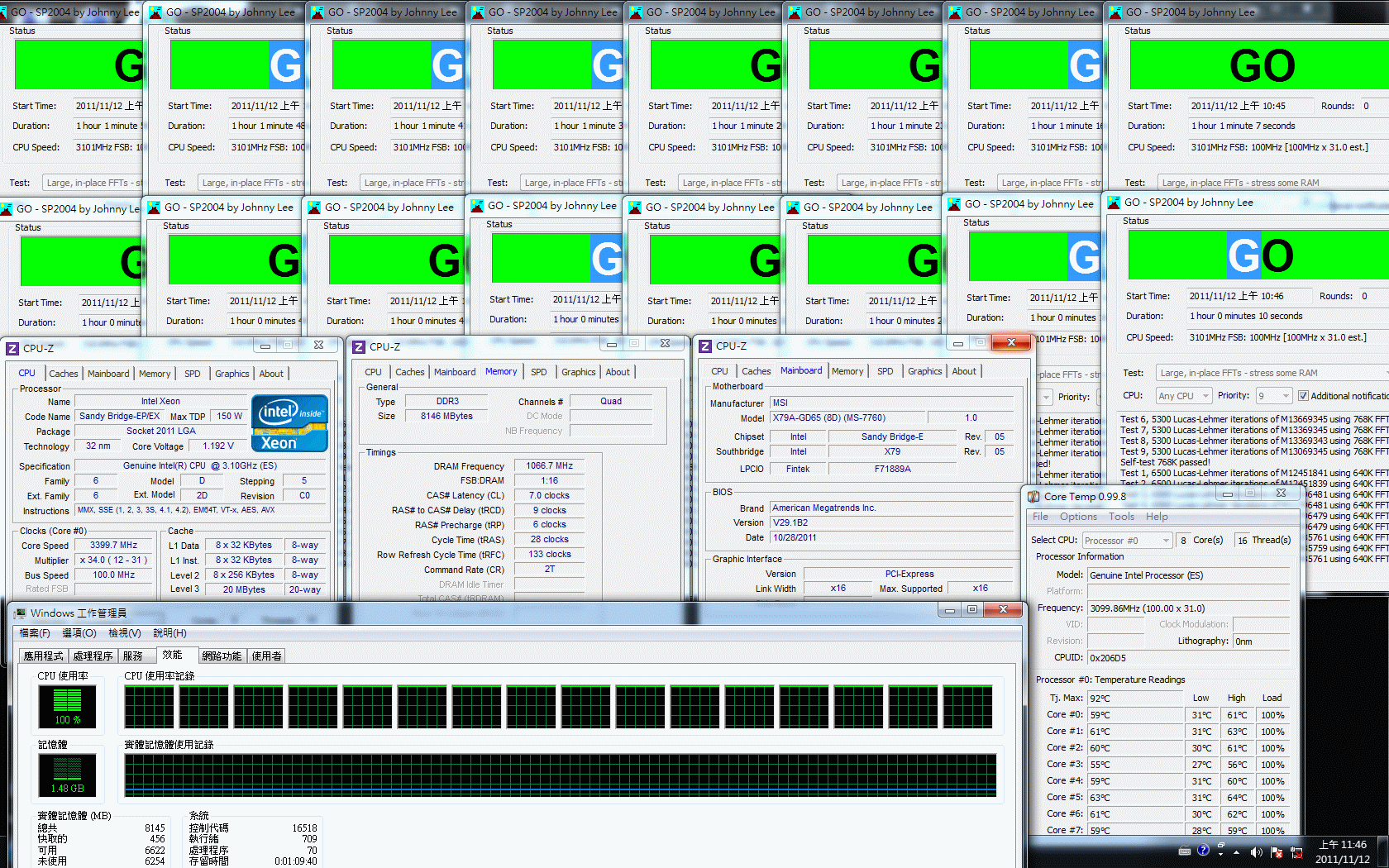The image size is (1389, 868).
Task: Open the Any CPU dropdown in SP2004
Action: click(1183, 396)
